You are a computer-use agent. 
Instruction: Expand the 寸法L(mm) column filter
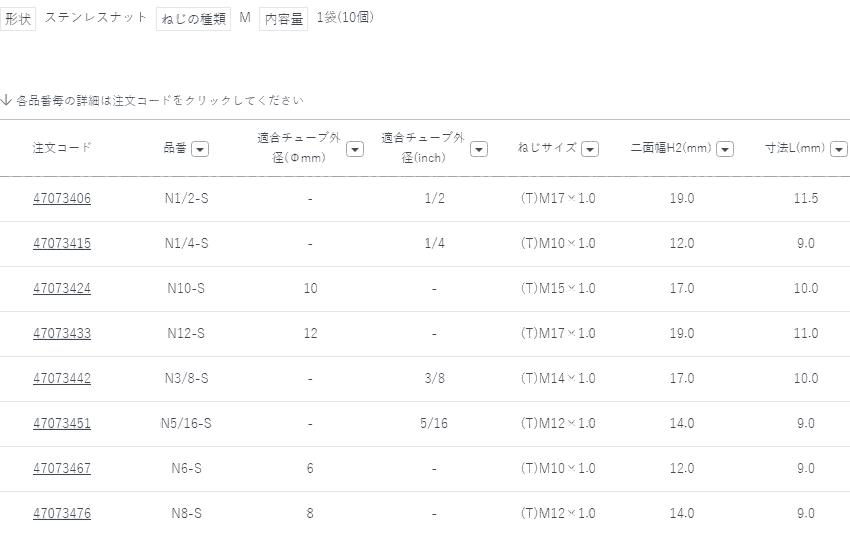838,149
